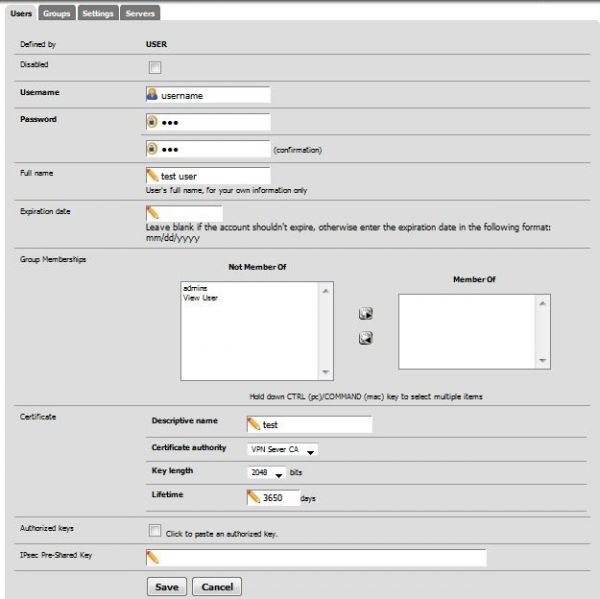The height and width of the screenshot is (599, 600).
Task: Click the Cancel button
Action: tap(217, 587)
